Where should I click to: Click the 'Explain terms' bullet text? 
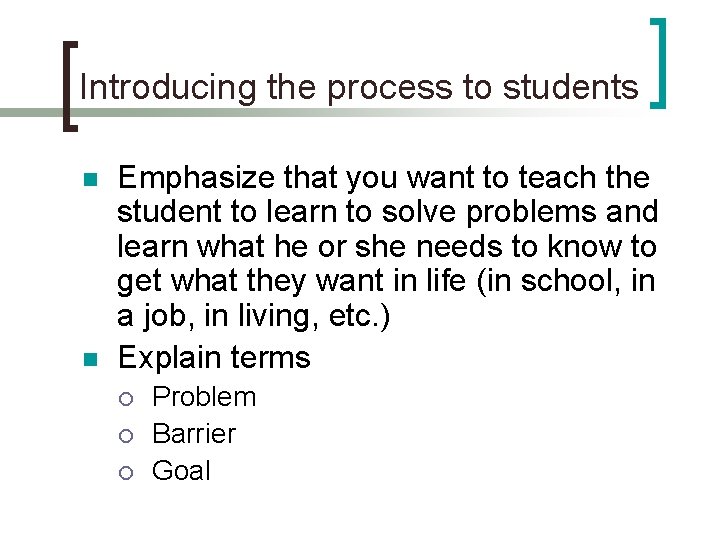coord(214,357)
